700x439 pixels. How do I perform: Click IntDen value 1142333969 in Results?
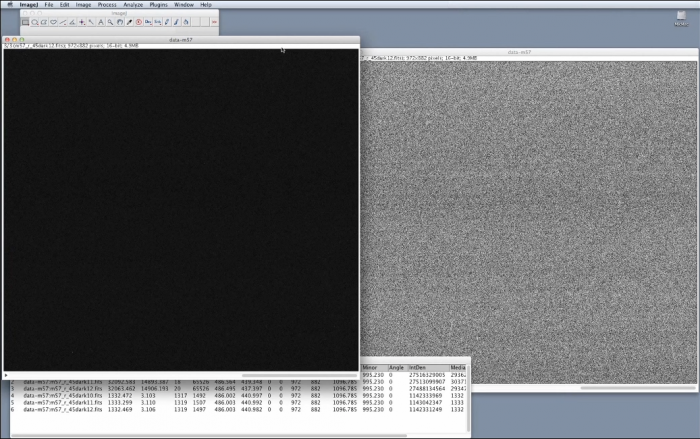pyautogui.click(x=427, y=396)
